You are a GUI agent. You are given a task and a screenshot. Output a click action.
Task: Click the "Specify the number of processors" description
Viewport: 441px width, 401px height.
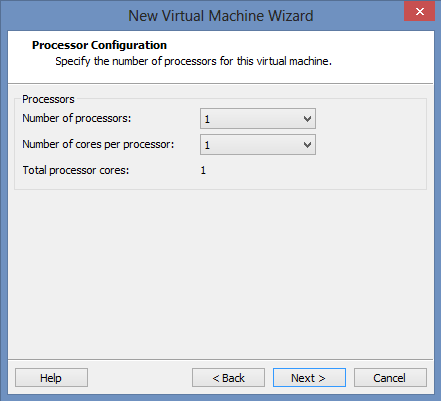tap(193, 61)
